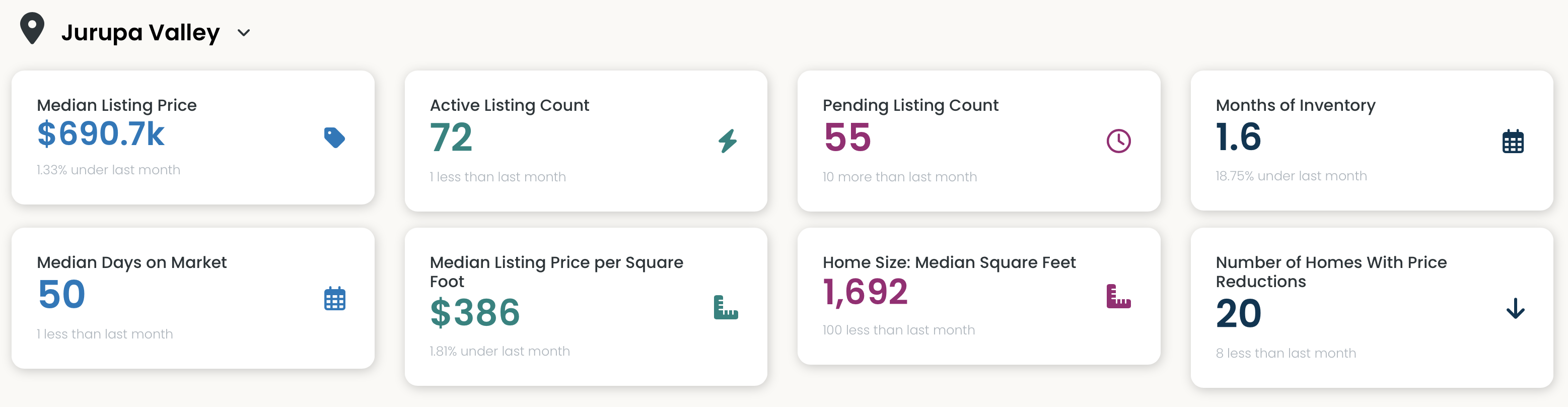Click the Median Days on Market heading
1568x407 pixels.
click(131, 262)
